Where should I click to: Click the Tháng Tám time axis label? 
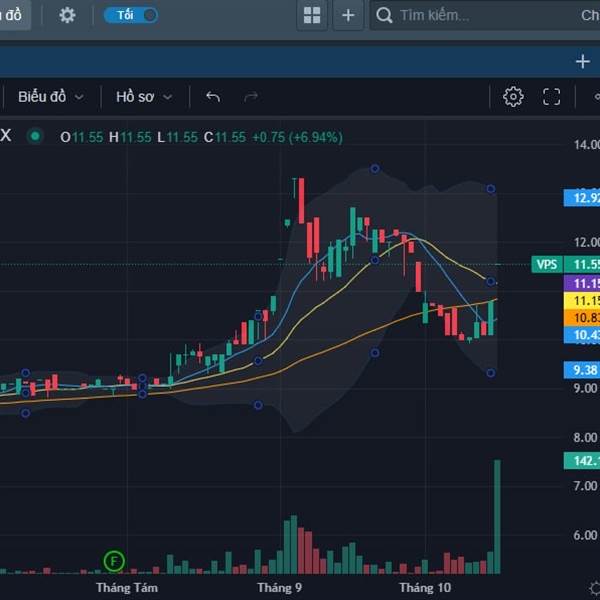click(x=127, y=587)
